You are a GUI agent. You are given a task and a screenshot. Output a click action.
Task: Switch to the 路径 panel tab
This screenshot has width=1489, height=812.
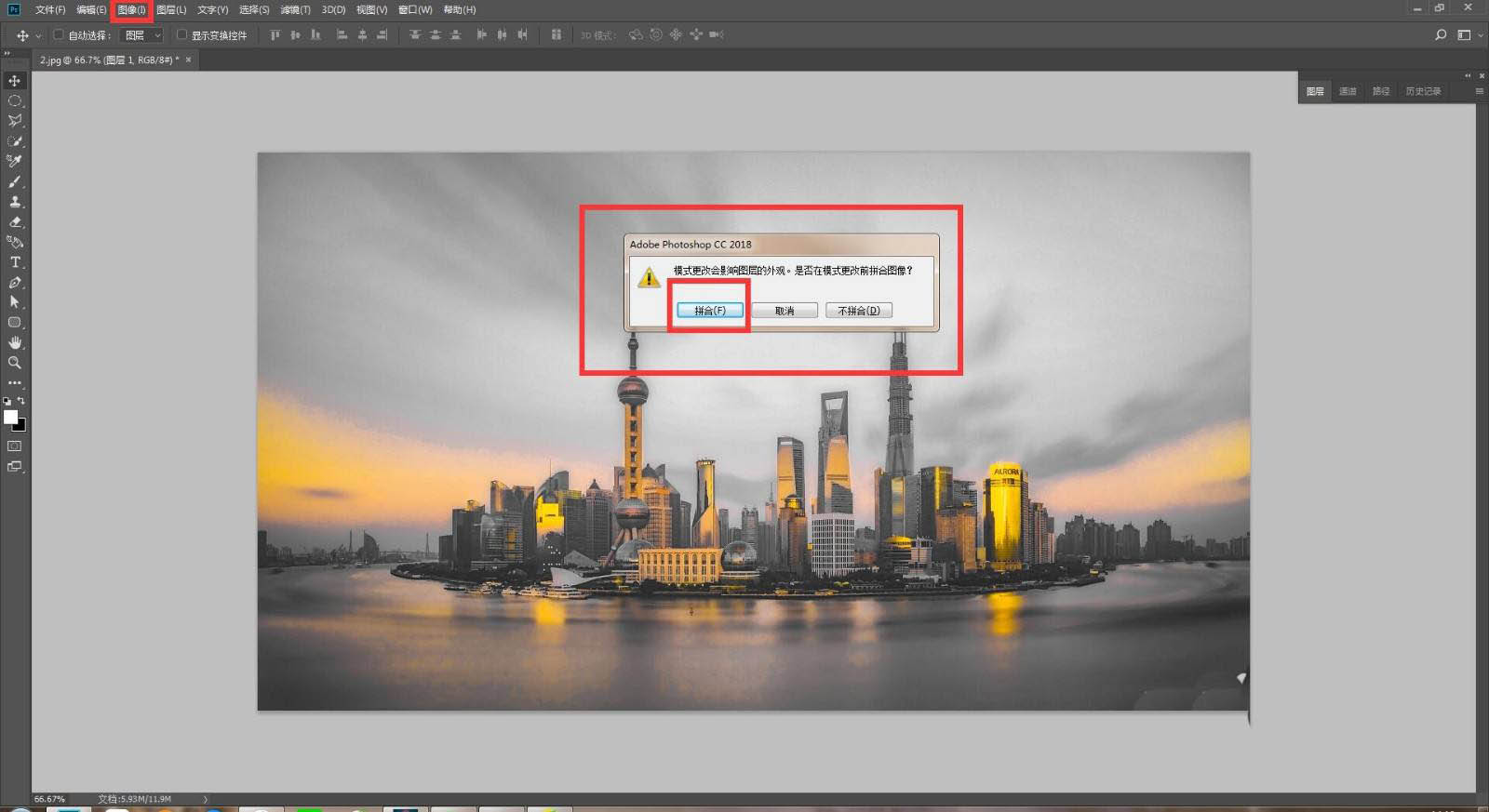[1381, 91]
